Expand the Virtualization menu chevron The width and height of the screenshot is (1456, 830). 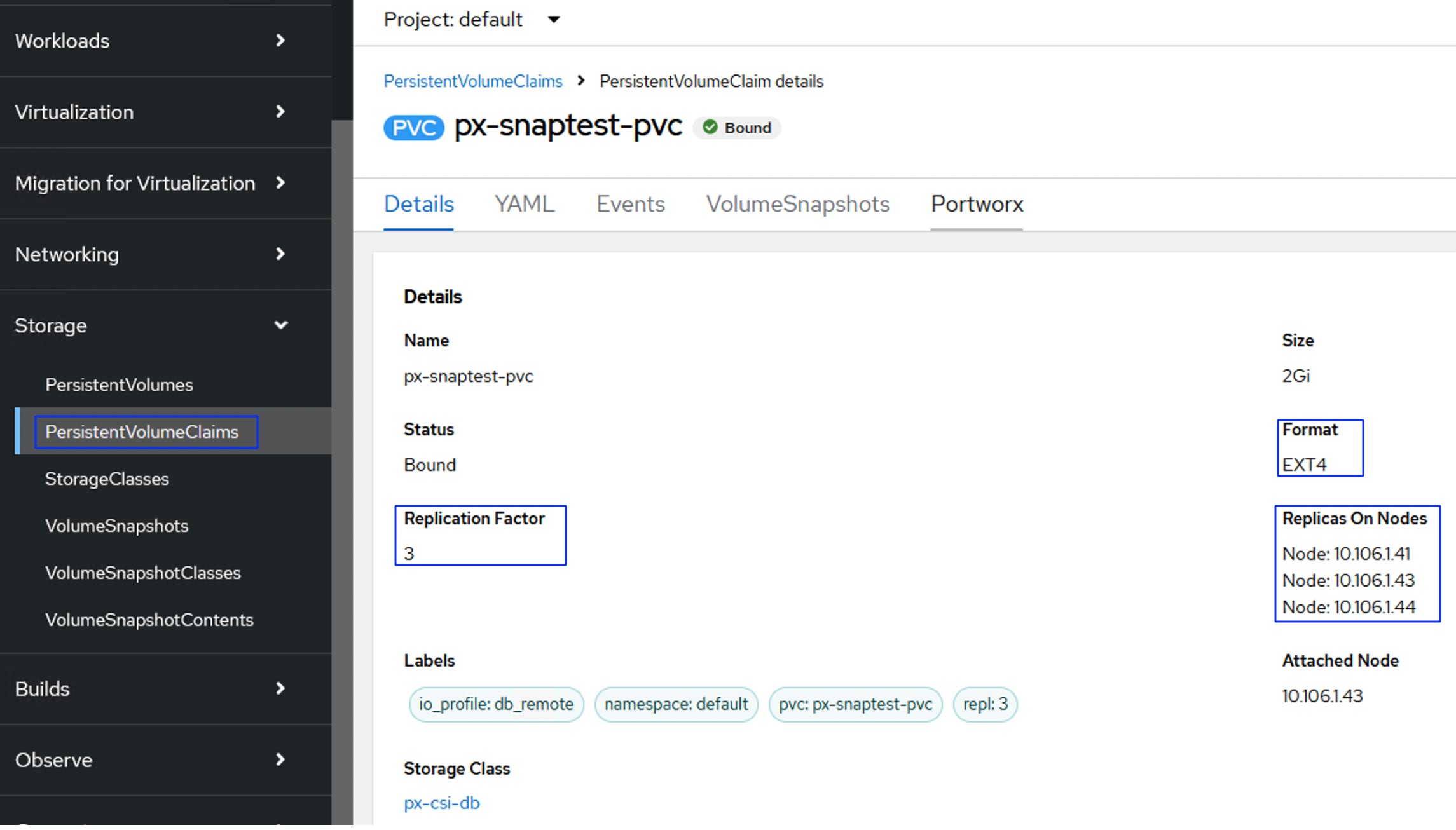click(280, 112)
